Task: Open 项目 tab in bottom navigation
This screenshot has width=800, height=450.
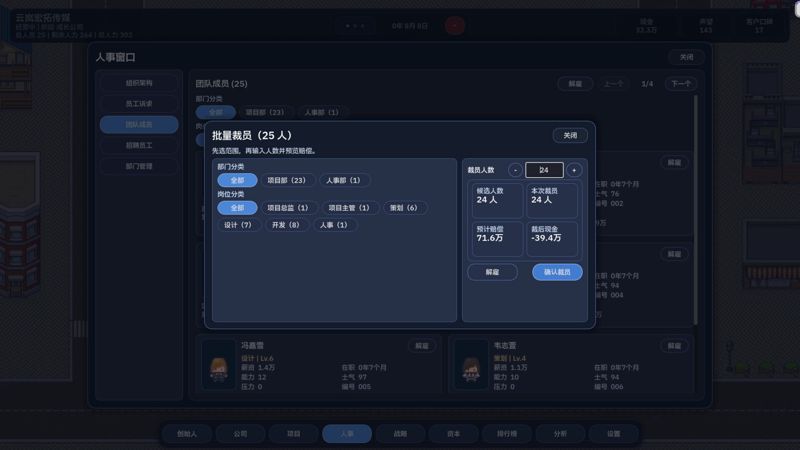Action: click(x=293, y=434)
